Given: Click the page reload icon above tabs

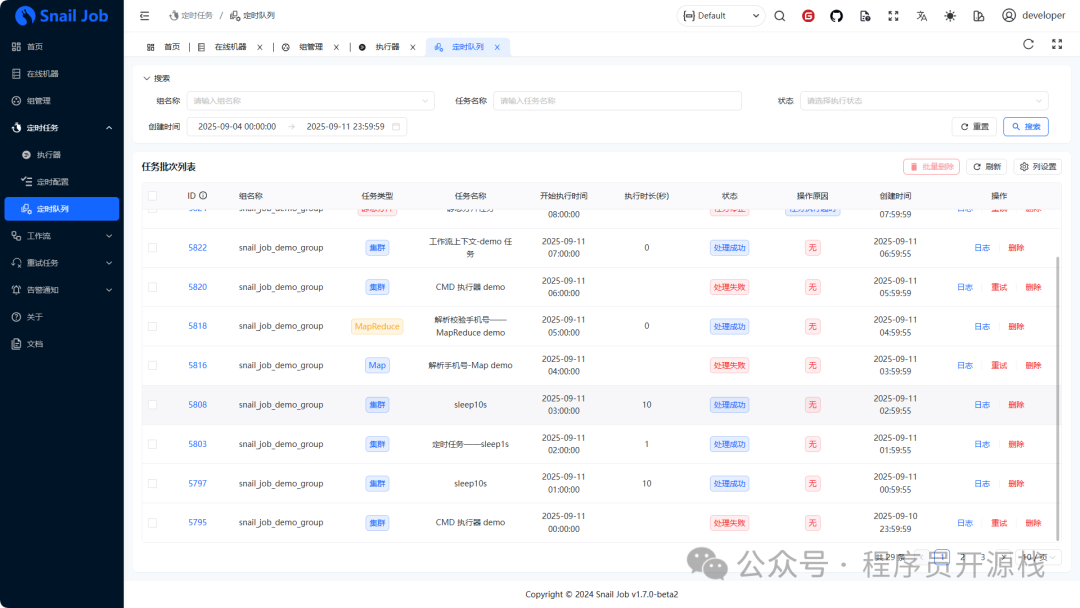Looking at the screenshot, I should pyautogui.click(x=1028, y=44).
